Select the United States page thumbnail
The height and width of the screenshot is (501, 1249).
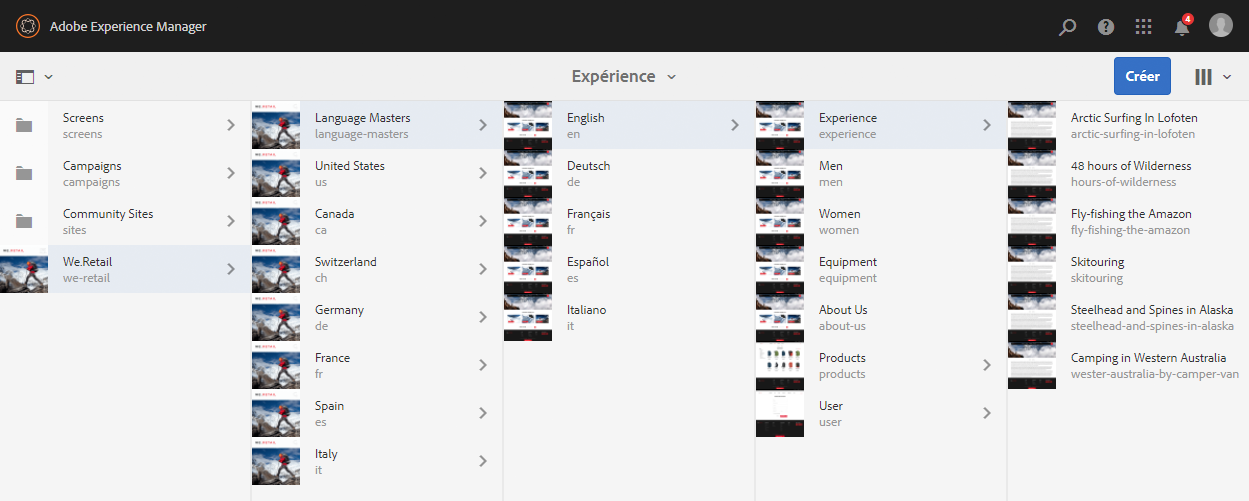276,173
